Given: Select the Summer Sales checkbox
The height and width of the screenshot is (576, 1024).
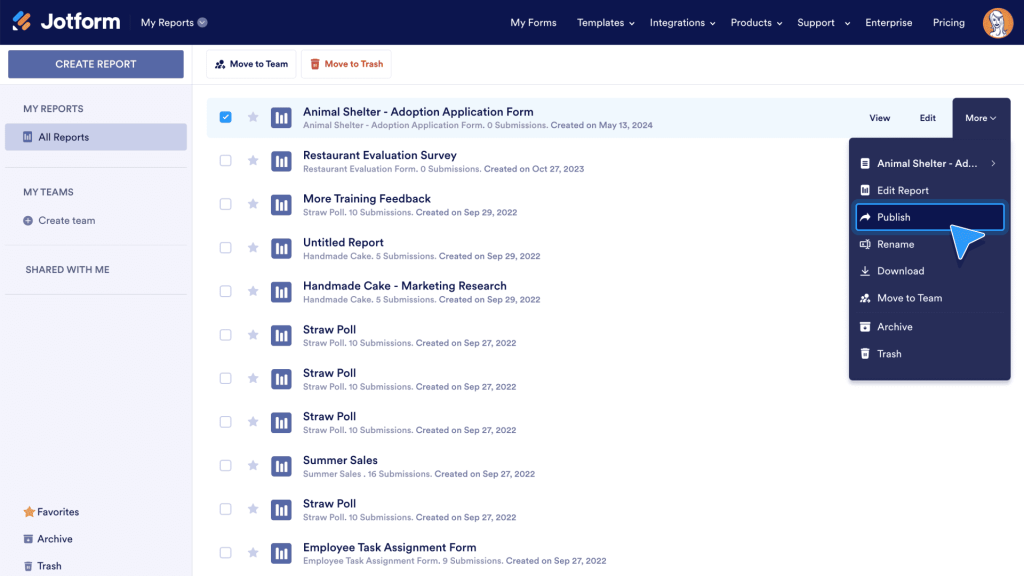Looking at the screenshot, I should click(x=225, y=466).
